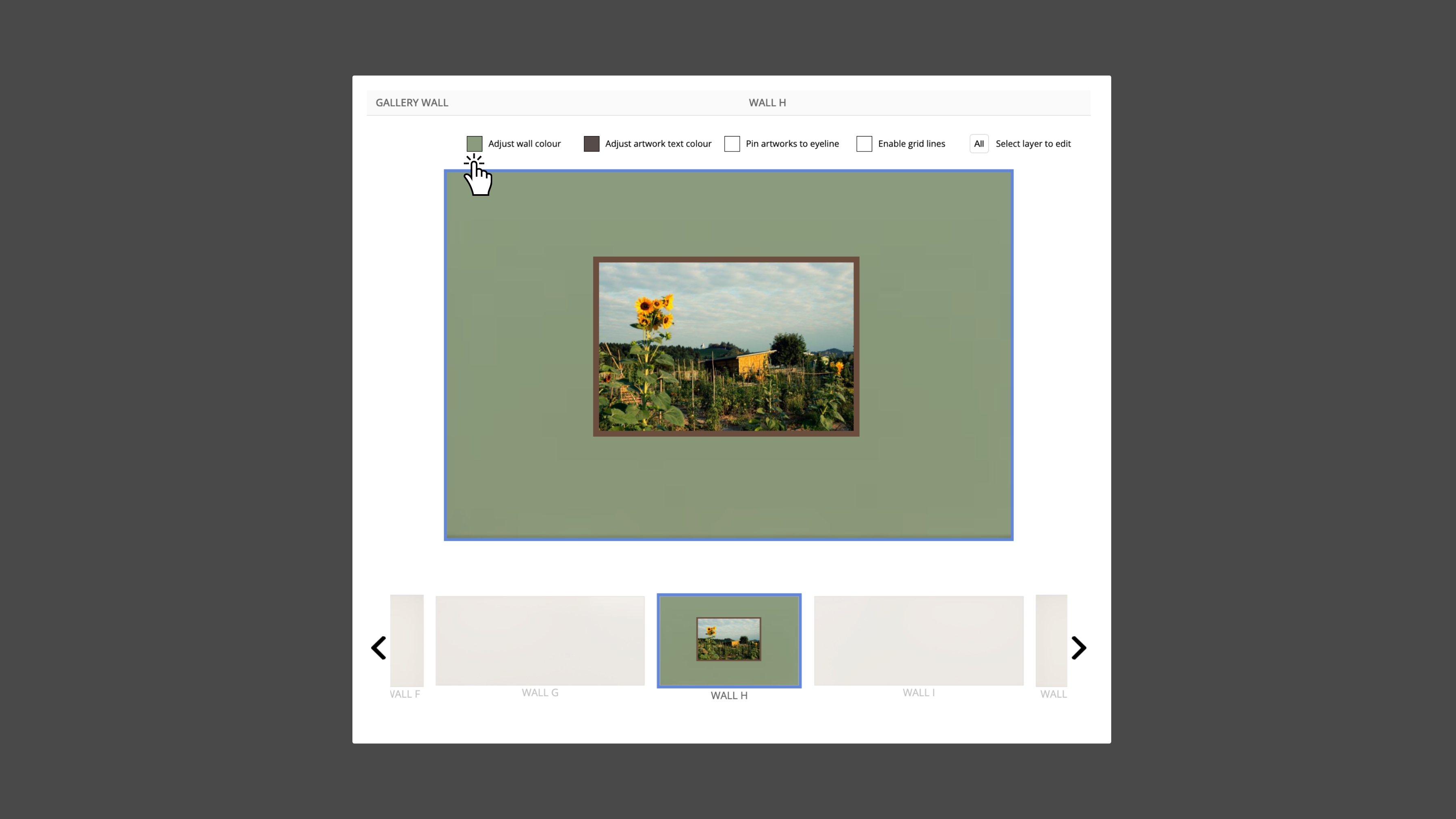Open the green wall colour swatch
Image resolution: width=1456 pixels, height=819 pixels.
click(474, 144)
